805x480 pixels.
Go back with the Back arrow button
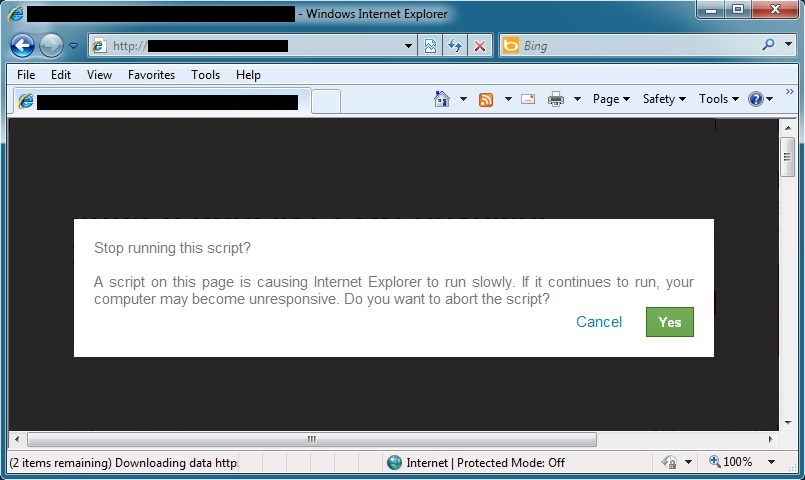tap(22, 46)
